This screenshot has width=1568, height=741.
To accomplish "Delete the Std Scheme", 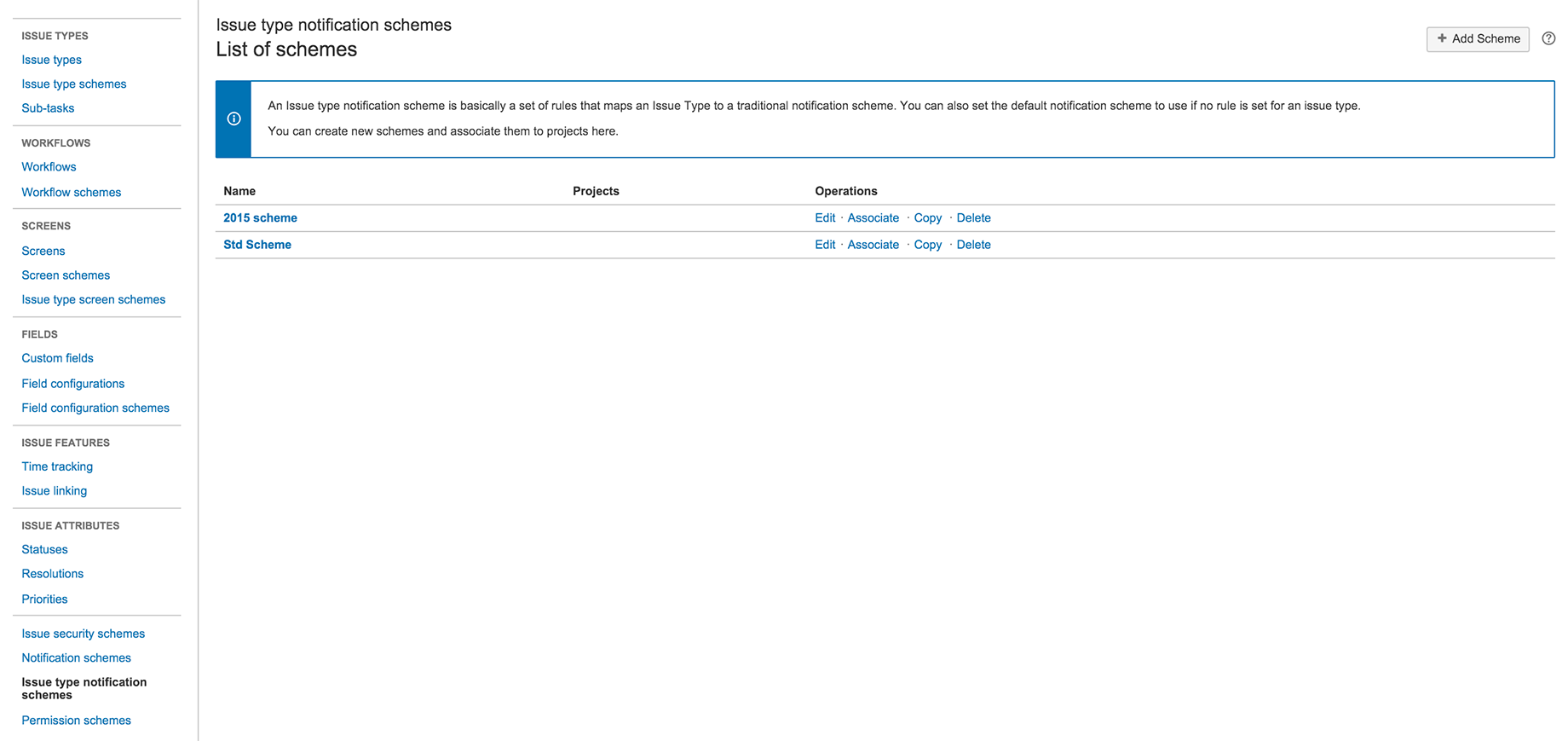I will click(973, 245).
